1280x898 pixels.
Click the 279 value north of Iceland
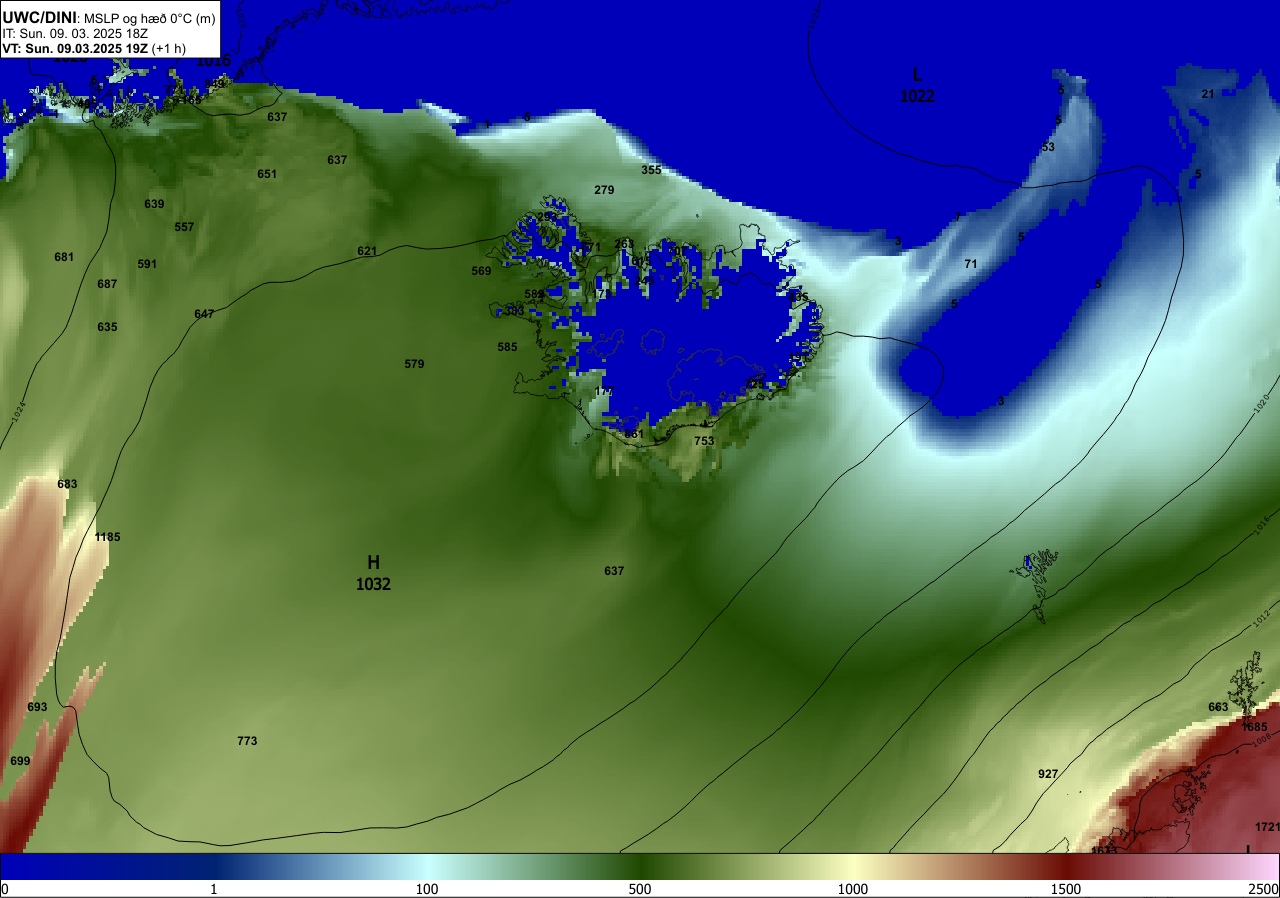tap(604, 190)
